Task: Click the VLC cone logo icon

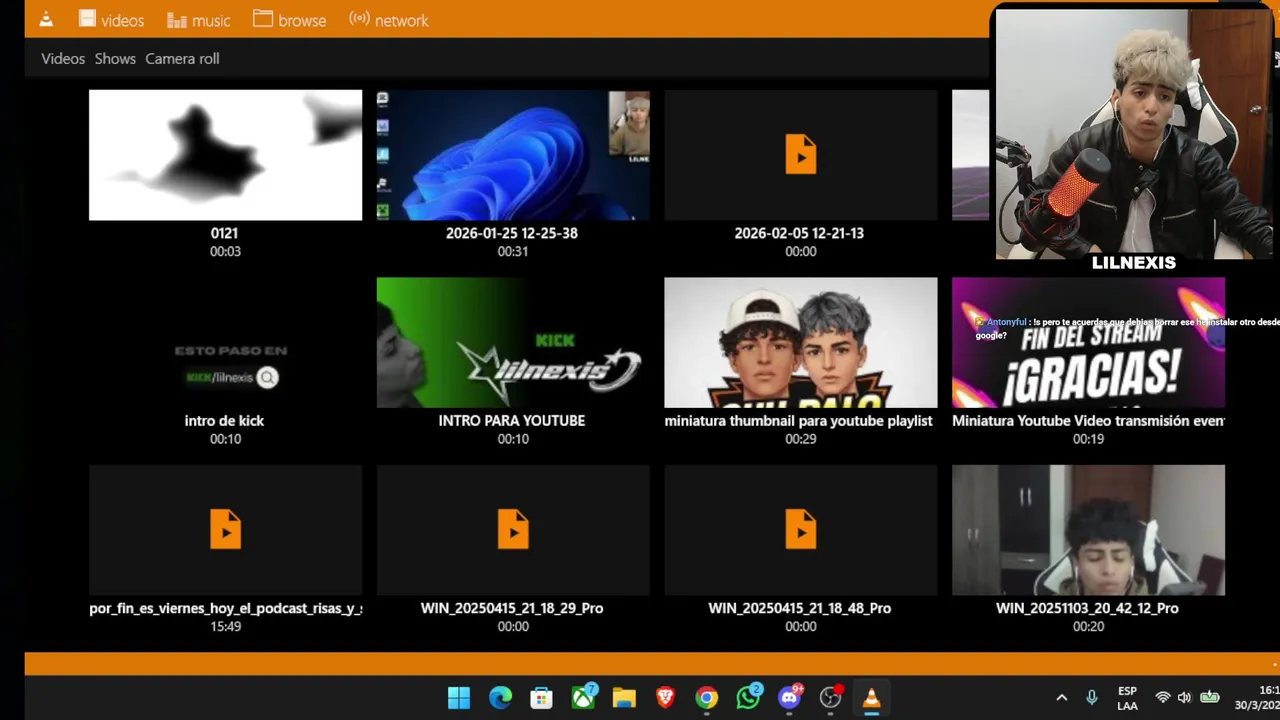Action: pyautogui.click(x=46, y=19)
